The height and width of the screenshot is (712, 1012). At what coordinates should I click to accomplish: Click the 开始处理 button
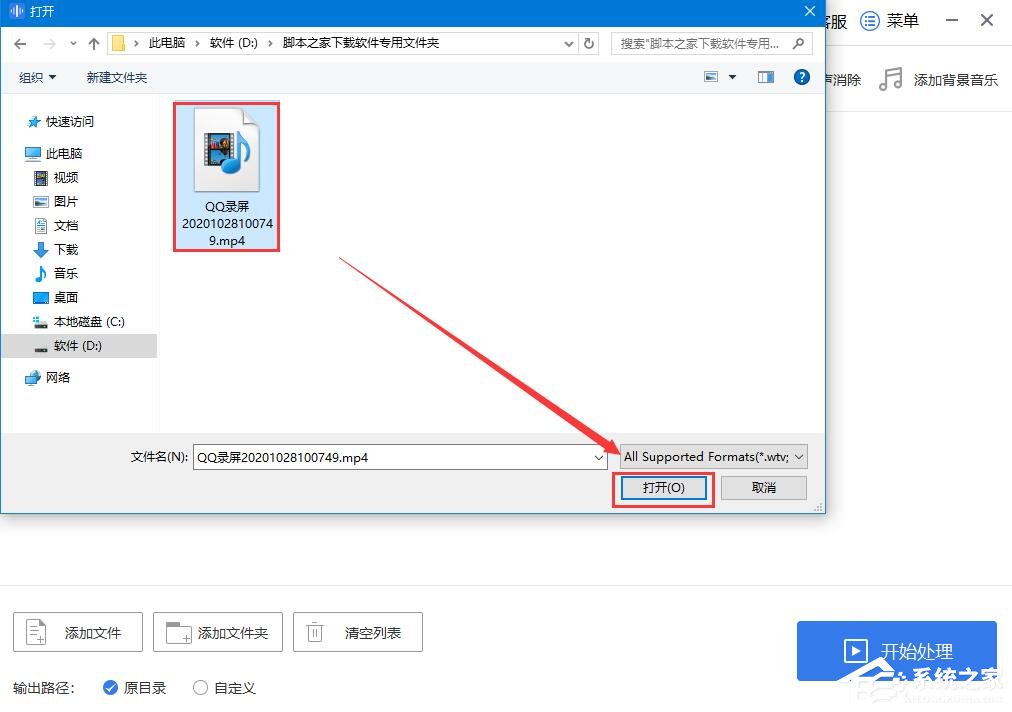pyautogui.click(x=896, y=651)
